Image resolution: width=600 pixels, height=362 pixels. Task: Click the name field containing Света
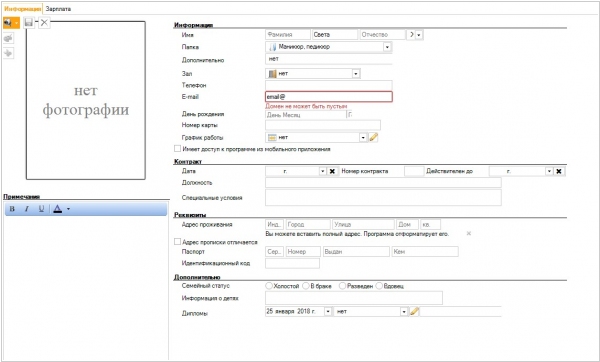335,34
